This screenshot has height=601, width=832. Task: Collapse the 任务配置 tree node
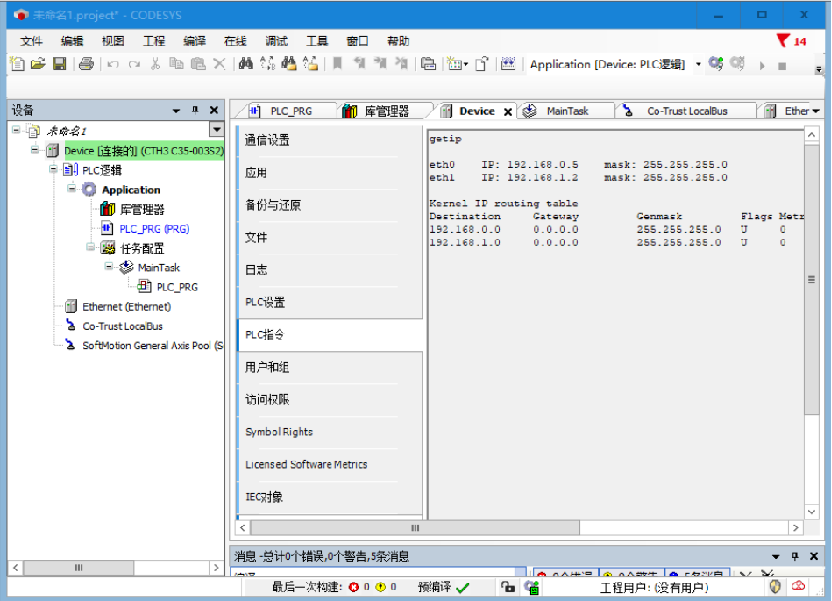tap(90, 247)
